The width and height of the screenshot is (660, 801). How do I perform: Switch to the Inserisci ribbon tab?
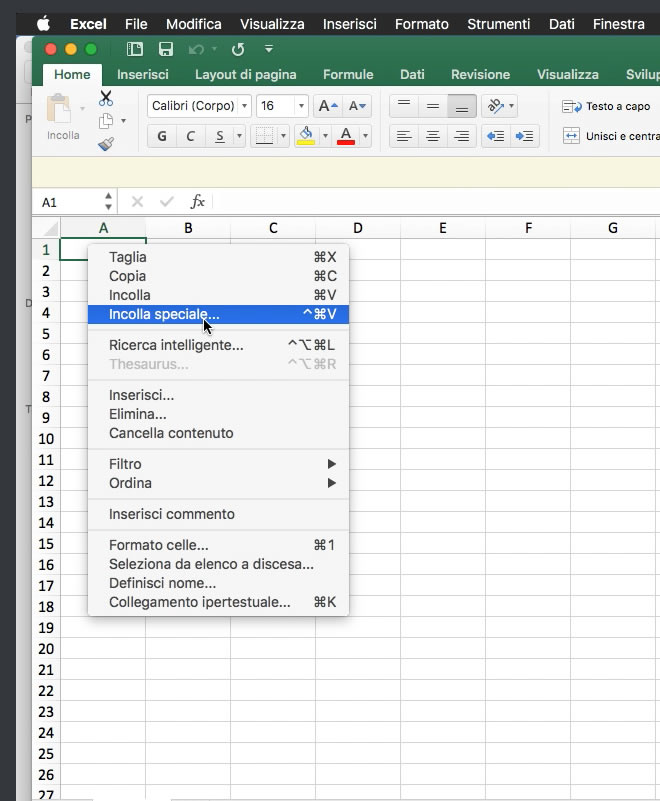tap(143, 75)
